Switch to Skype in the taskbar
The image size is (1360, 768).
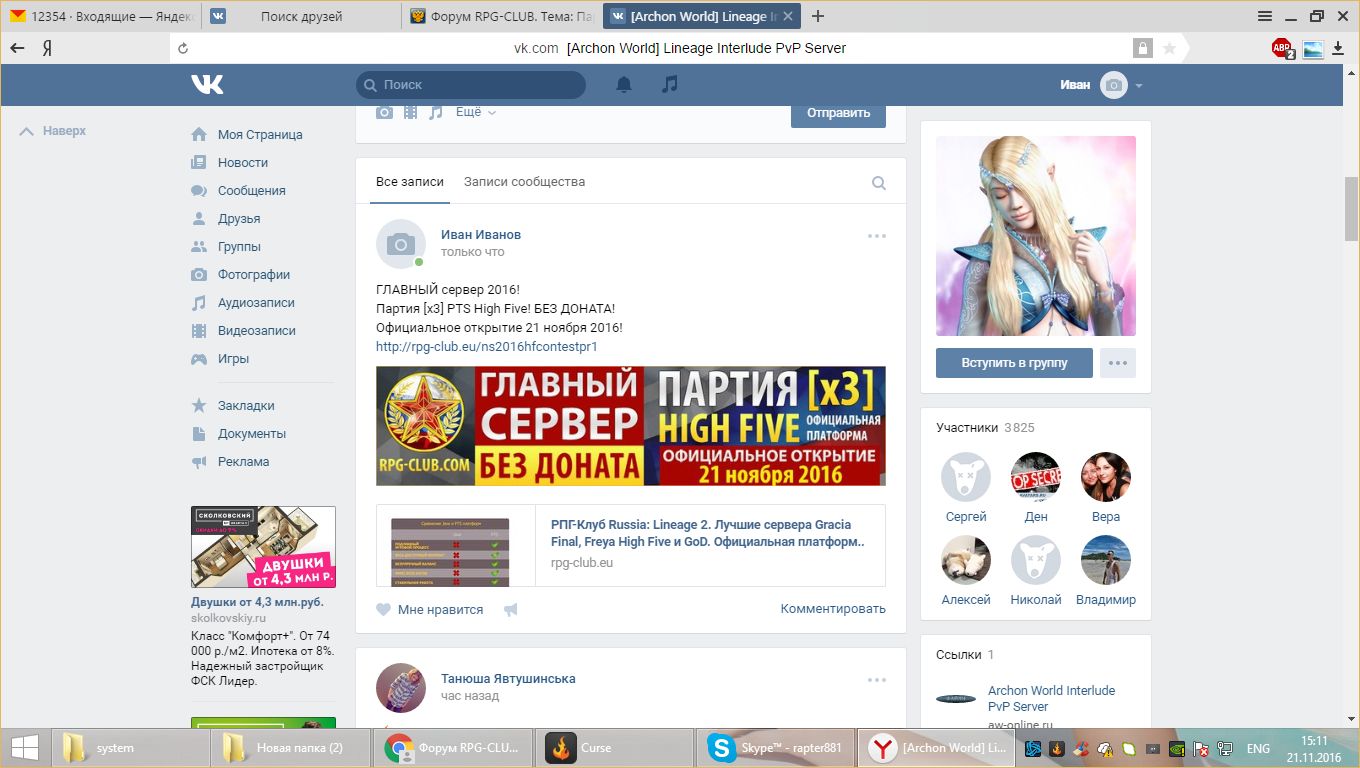point(775,748)
